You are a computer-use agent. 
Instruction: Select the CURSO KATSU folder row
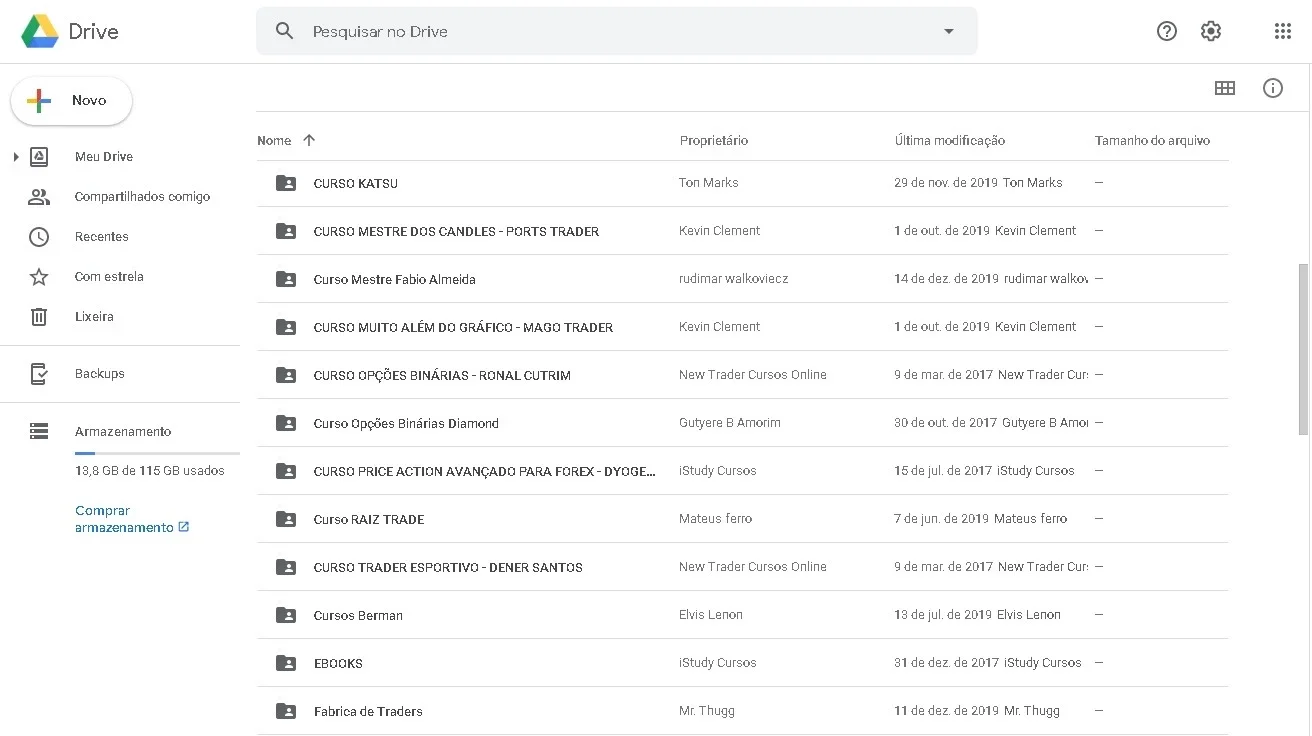742,183
